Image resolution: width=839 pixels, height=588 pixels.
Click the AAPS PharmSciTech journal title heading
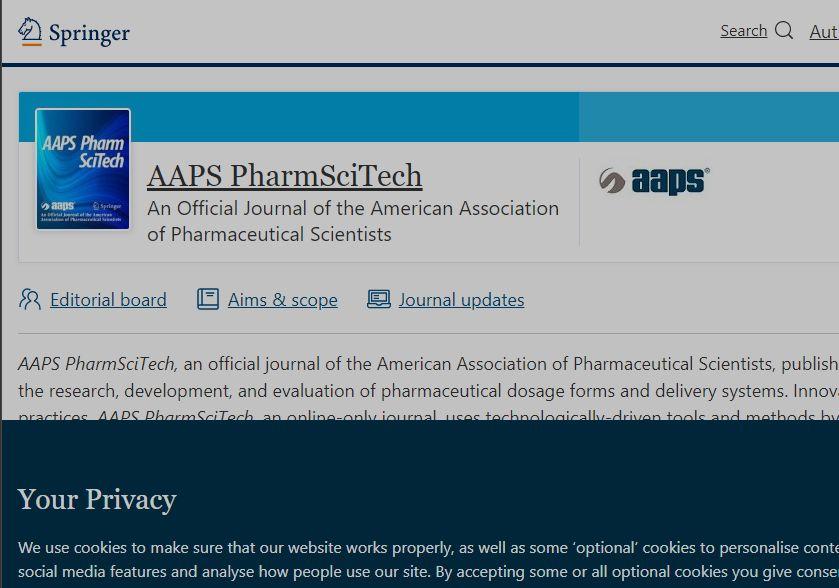(284, 175)
